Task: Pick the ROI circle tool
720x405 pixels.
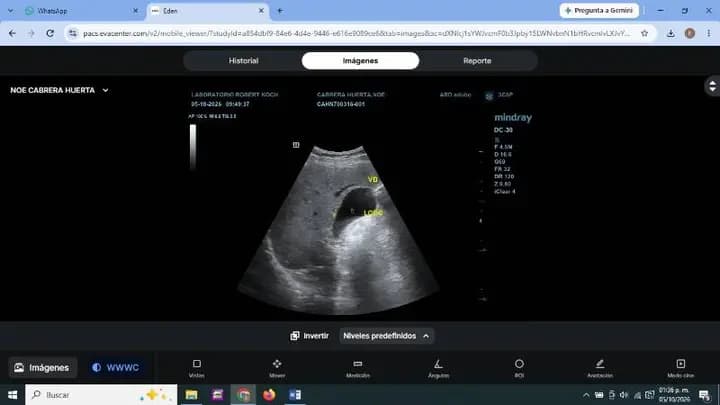Action: (x=519, y=368)
